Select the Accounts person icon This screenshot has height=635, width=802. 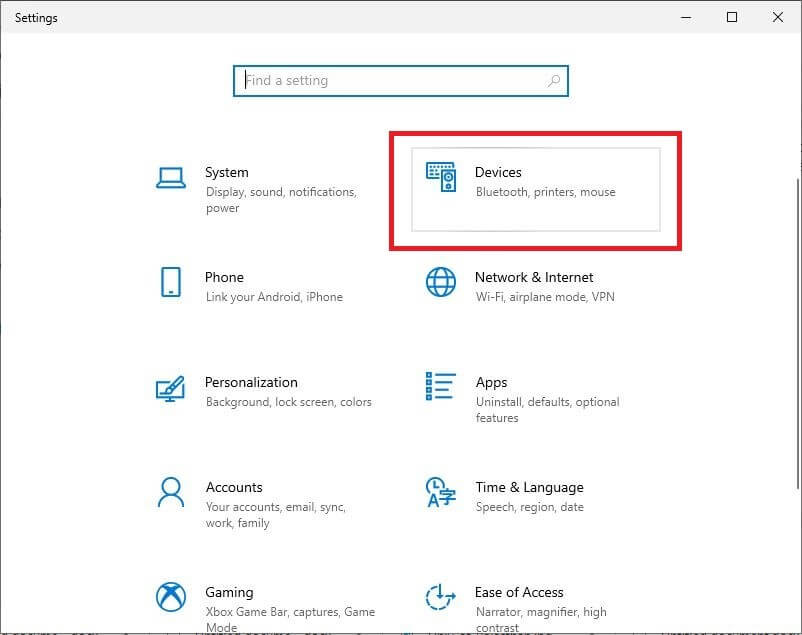pyautogui.click(x=171, y=492)
